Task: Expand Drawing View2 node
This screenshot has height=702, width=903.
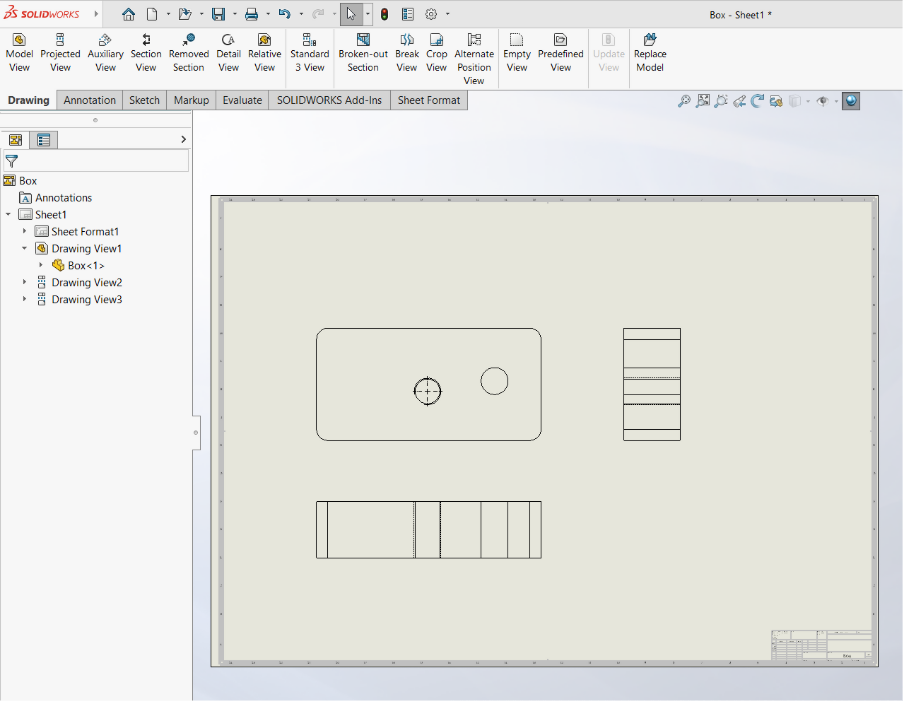Action: pyautogui.click(x=24, y=282)
